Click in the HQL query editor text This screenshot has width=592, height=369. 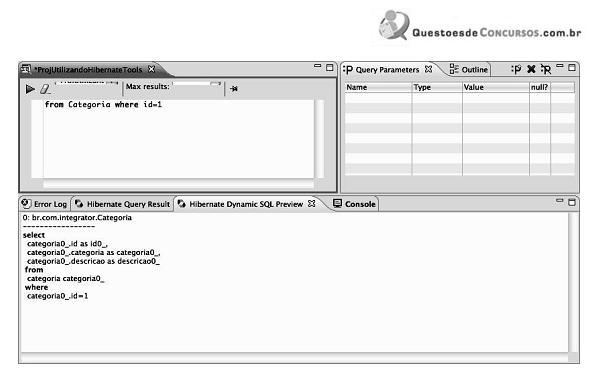point(103,104)
